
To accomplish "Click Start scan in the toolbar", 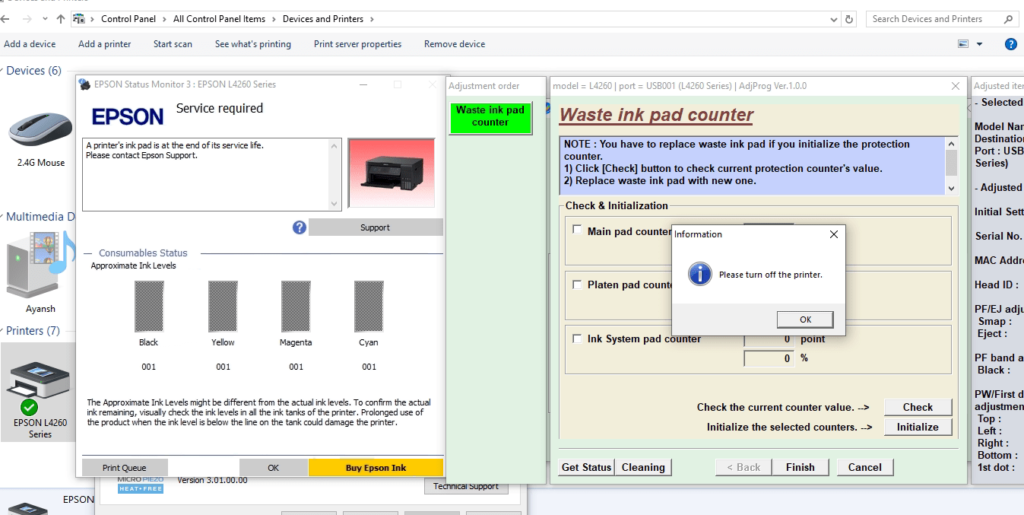I will point(172,44).
